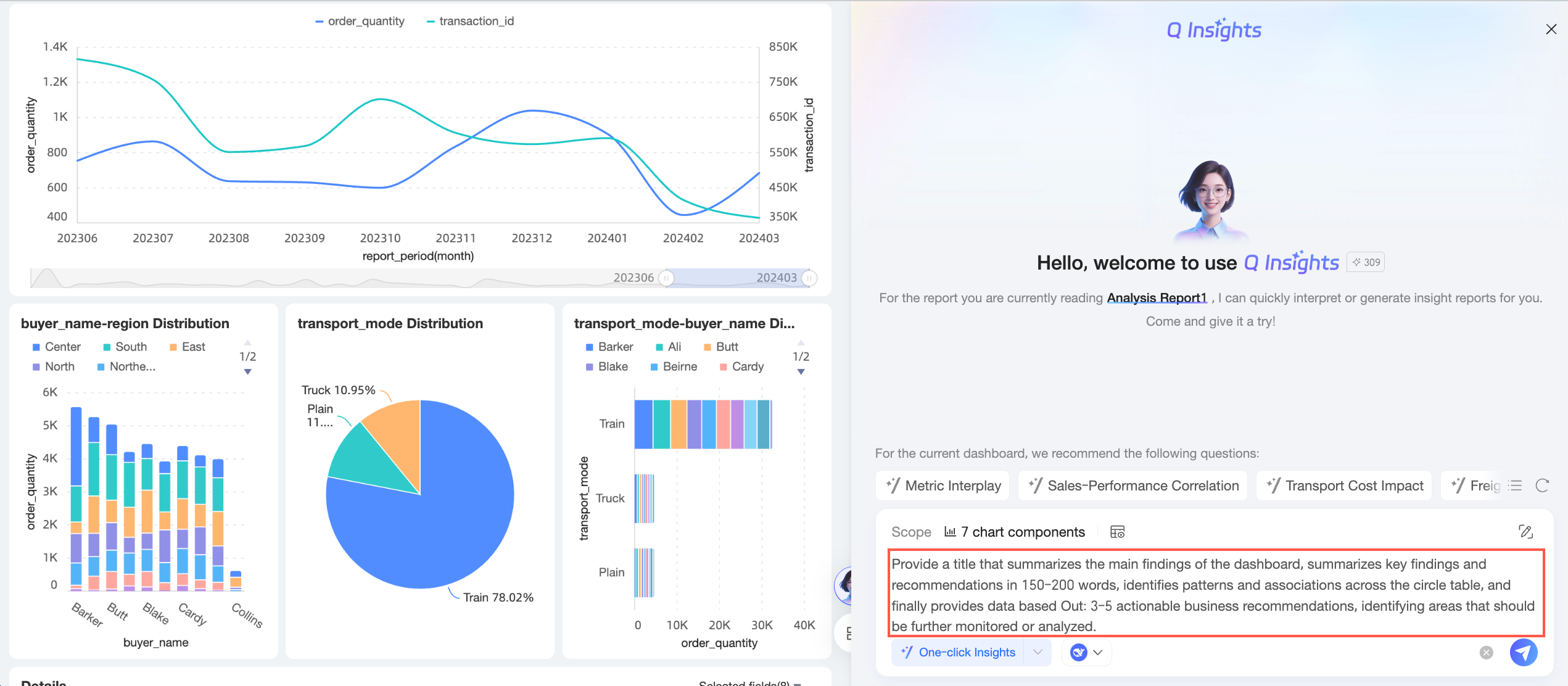Open the recommended questions list icon
This screenshot has width=1568, height=686.
[x=1516, y=486]
